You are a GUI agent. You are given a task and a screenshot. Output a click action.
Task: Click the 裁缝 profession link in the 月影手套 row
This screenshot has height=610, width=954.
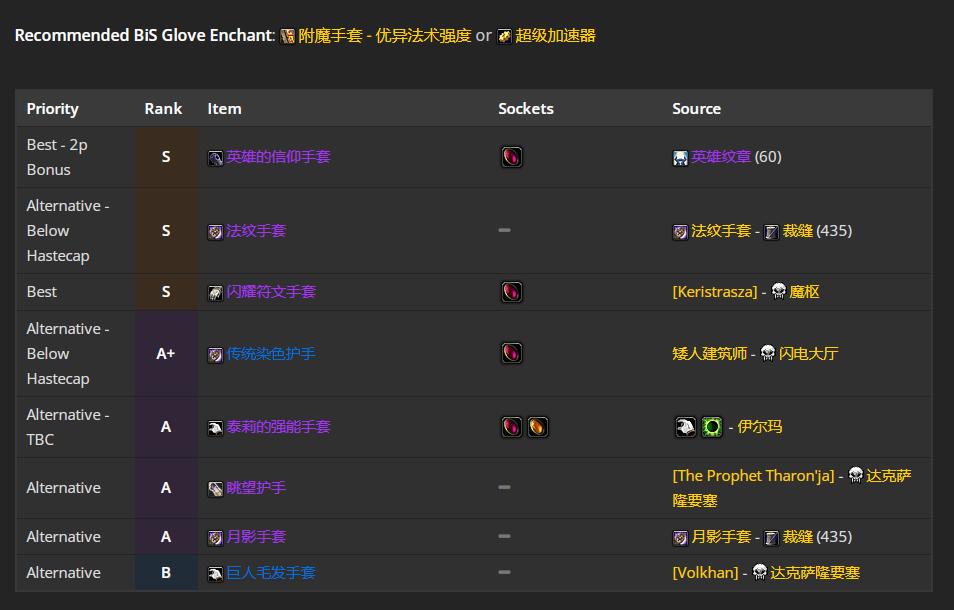(797, 537)
